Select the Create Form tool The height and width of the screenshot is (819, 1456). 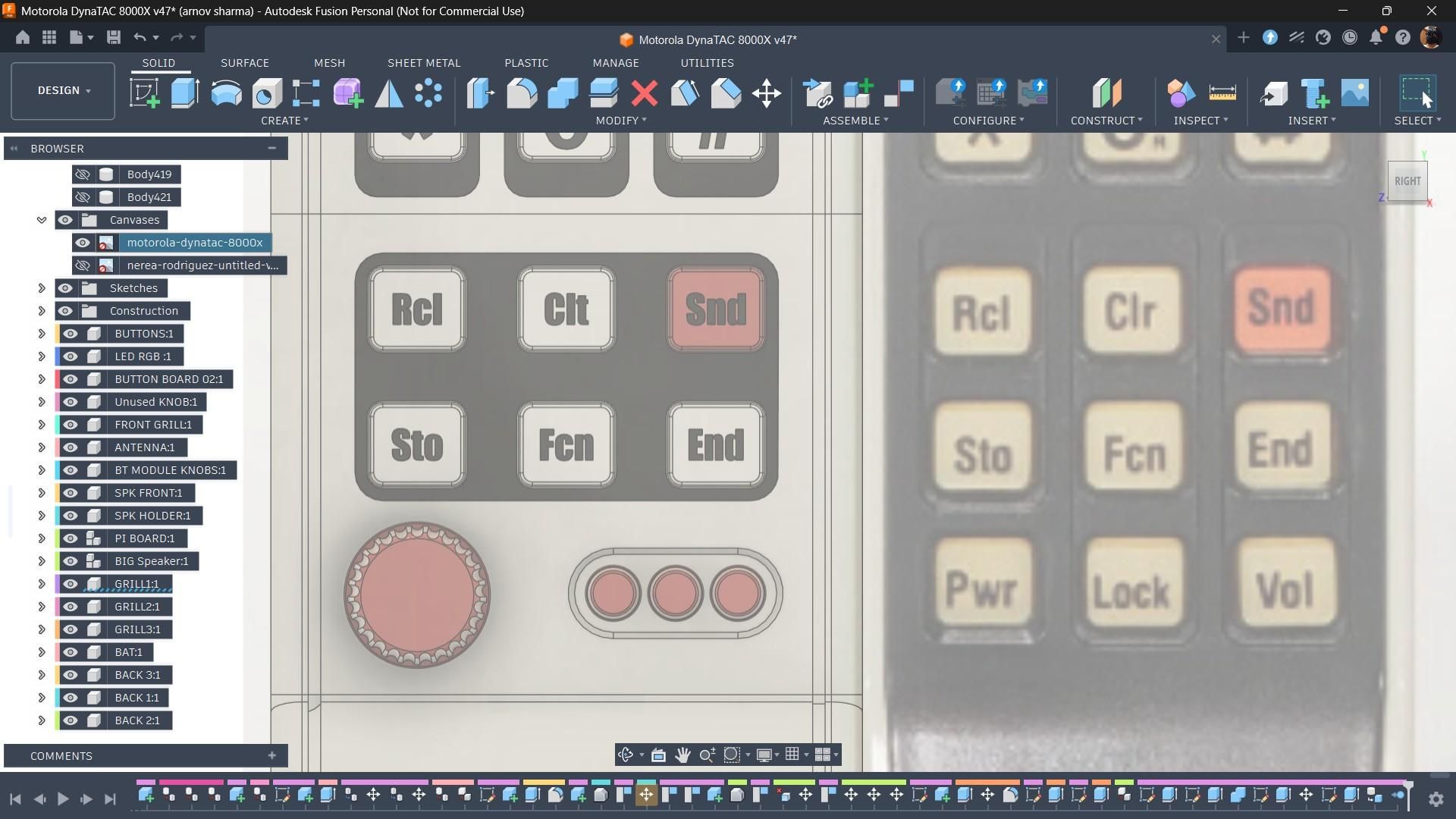point(348,93)
